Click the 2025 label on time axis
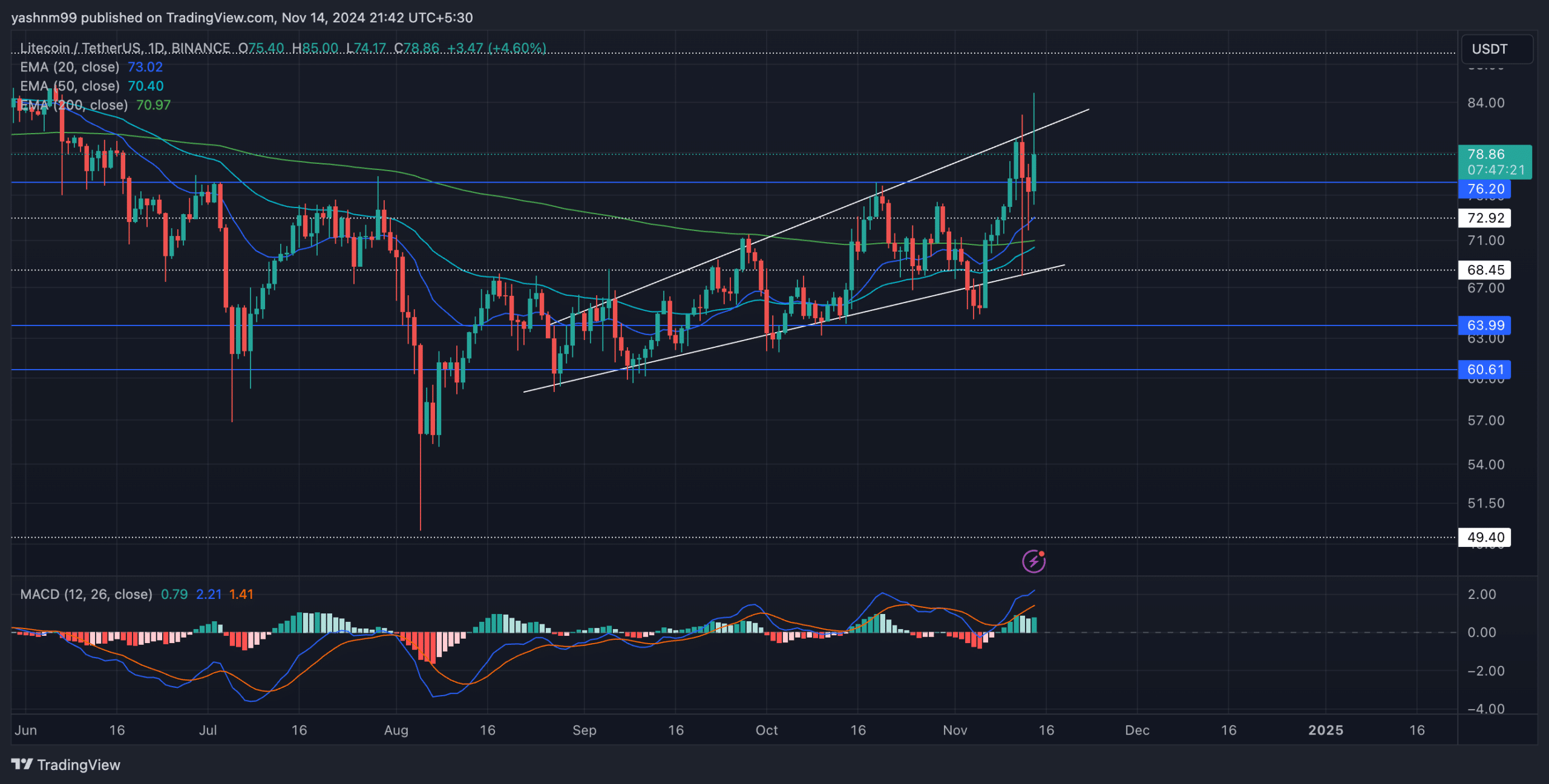Viewport: 1549px width, 784px height. [x=1326, y=730]
